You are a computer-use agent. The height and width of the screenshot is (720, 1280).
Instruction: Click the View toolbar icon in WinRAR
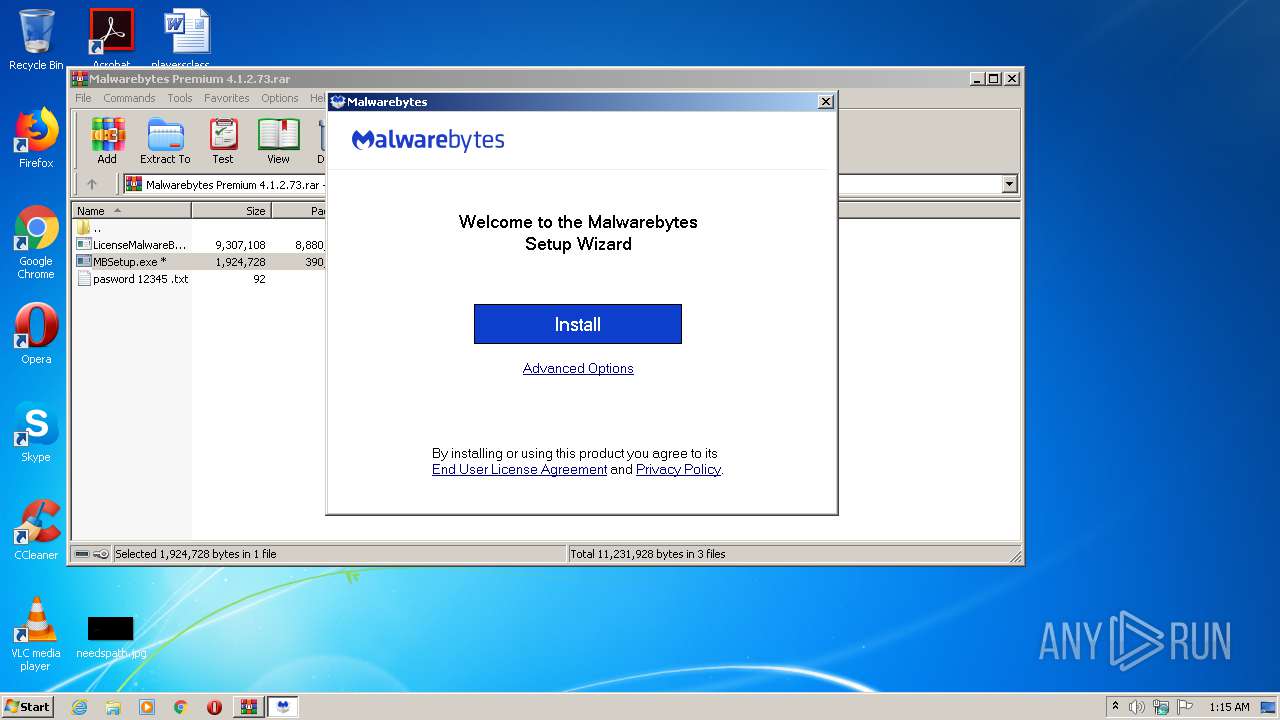[x=278, y=141]
